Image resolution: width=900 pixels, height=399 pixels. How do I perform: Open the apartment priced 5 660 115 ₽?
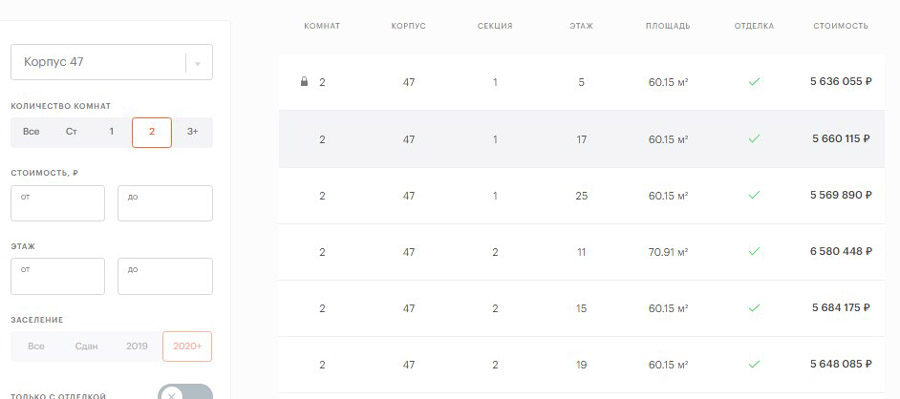click(581, 139)
